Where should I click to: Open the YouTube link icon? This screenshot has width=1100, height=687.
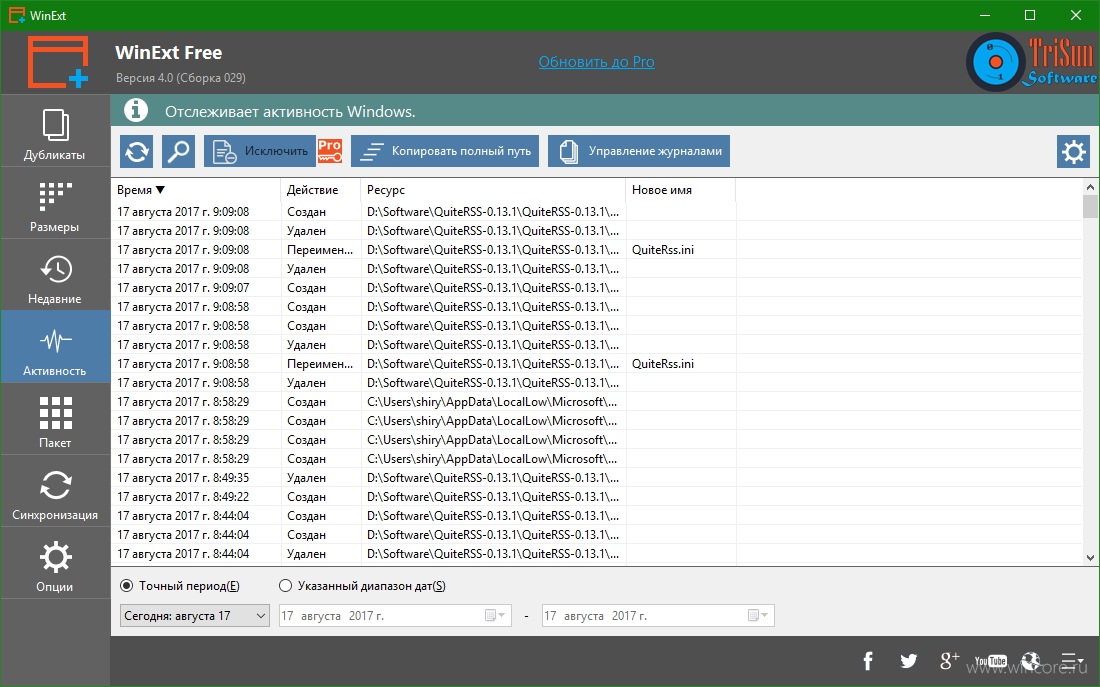click(x=991, y=661)
